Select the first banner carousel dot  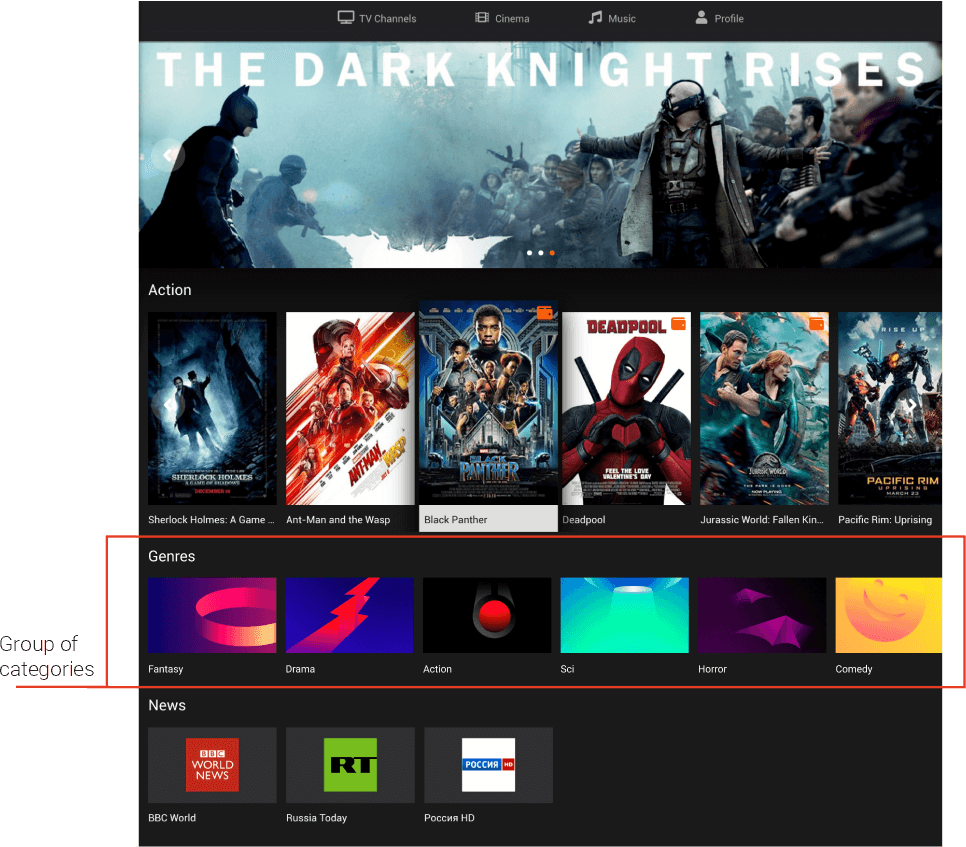(x=529, y=253)
